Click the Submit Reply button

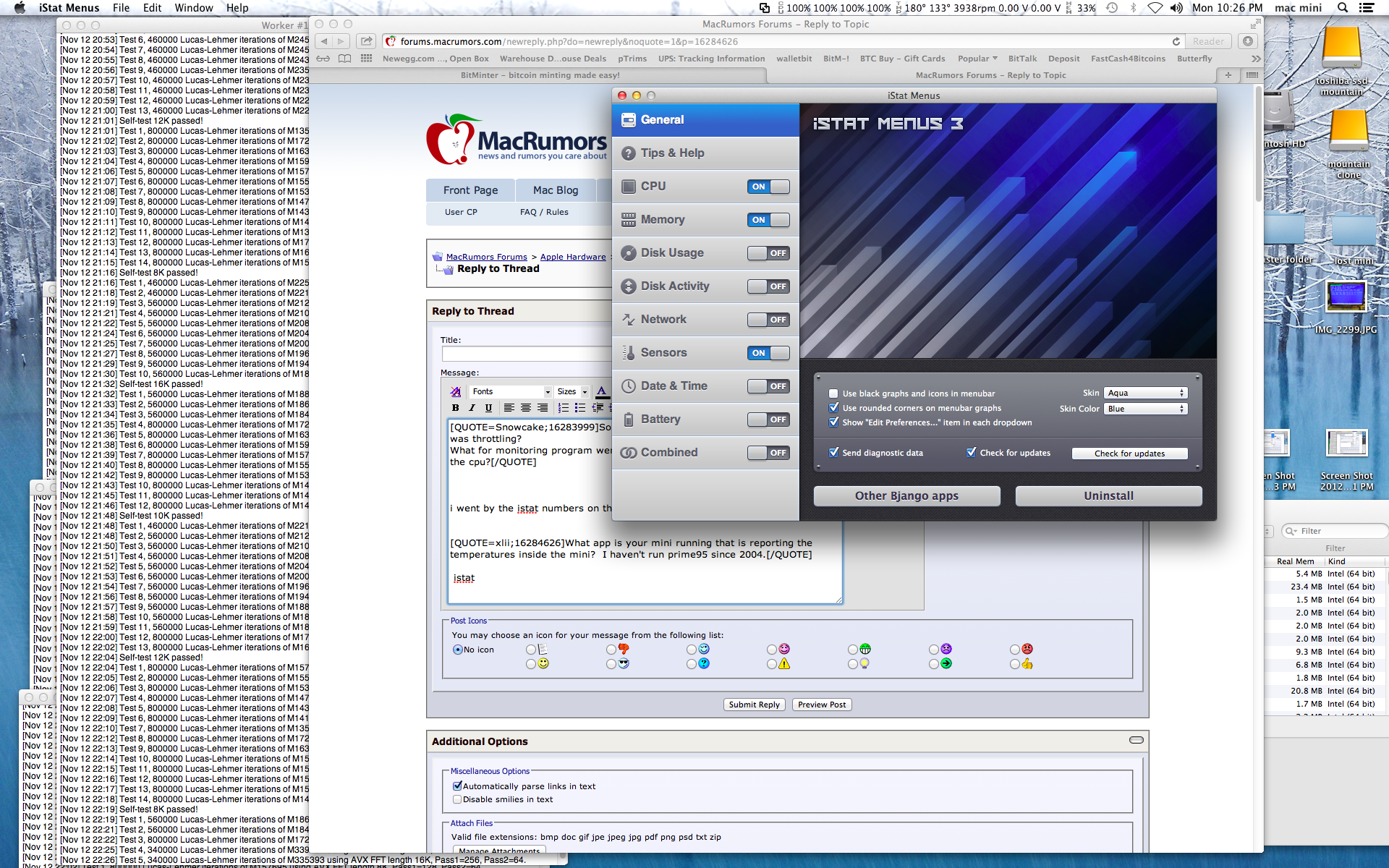(754, 705)
